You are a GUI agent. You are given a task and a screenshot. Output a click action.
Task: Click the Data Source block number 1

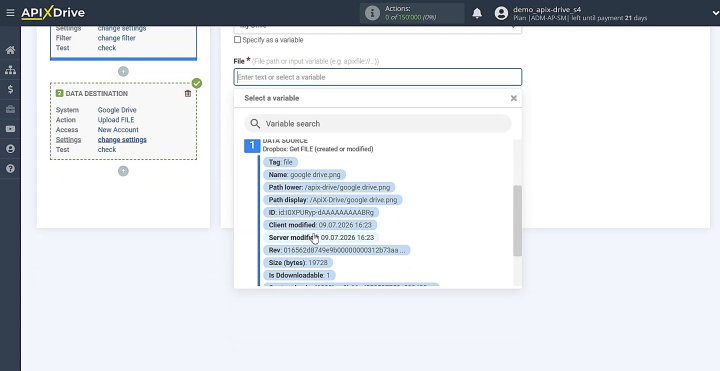tap(252, 146)
